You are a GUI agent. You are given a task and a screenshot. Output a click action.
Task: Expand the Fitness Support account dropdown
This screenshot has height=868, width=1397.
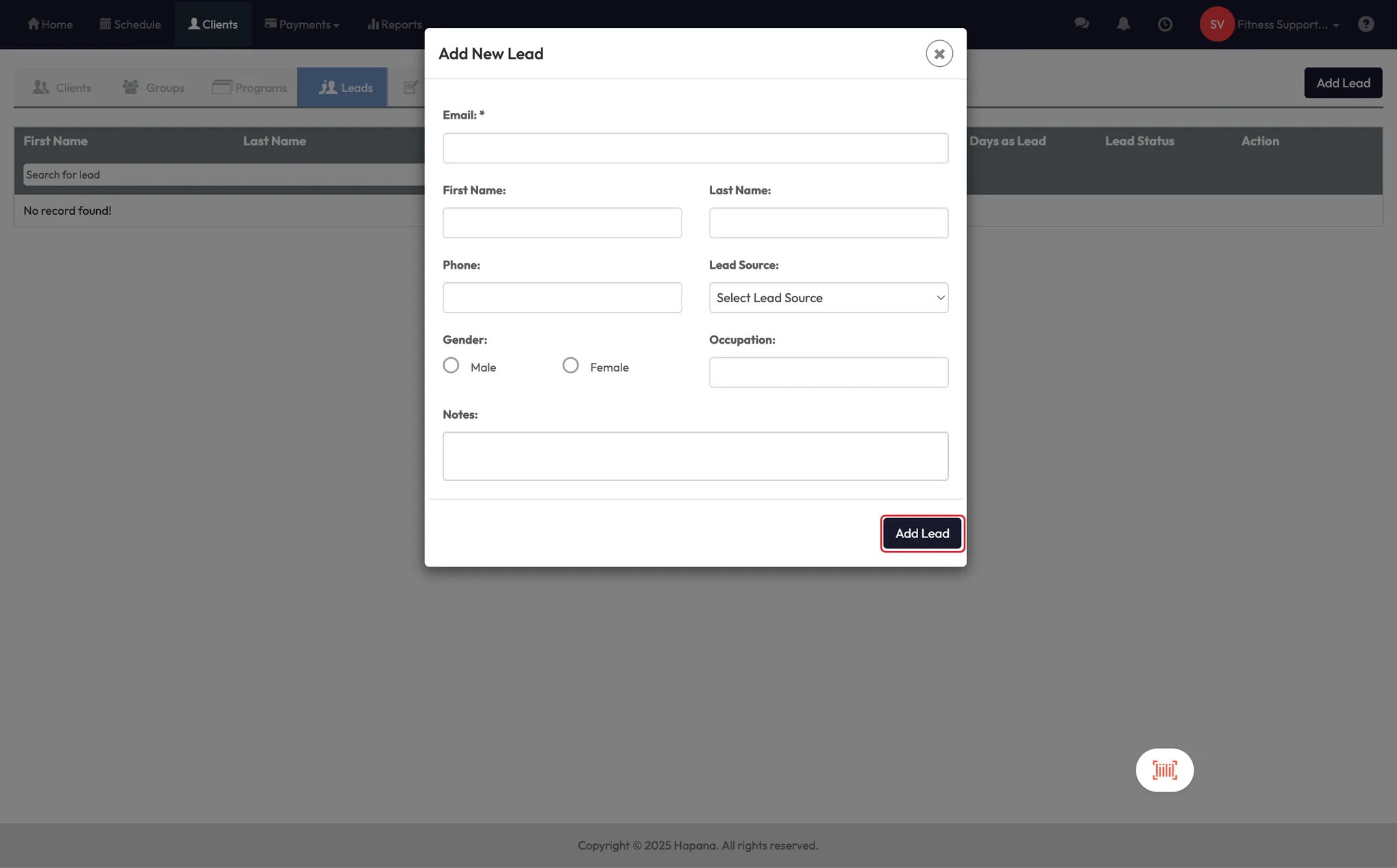click(1288, 25)
